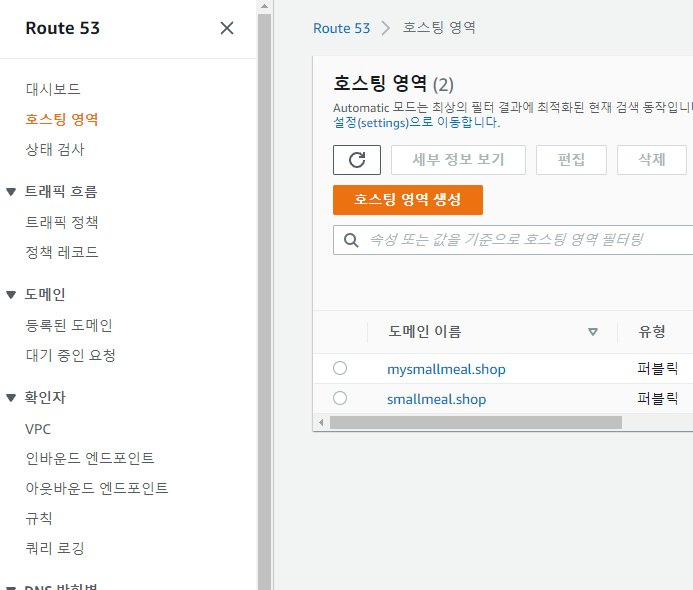
Task: Click the Route 53 sidebar title
Action: (63, 28)
